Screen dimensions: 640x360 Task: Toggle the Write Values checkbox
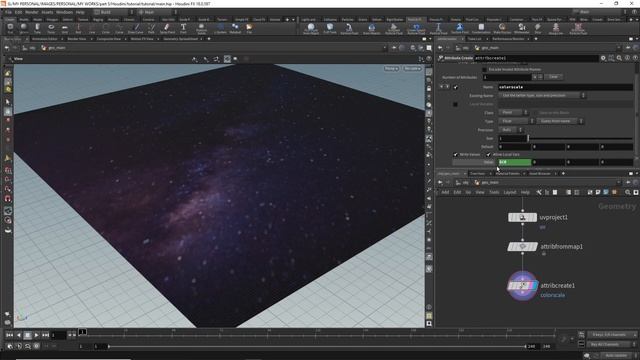(456, 155)
